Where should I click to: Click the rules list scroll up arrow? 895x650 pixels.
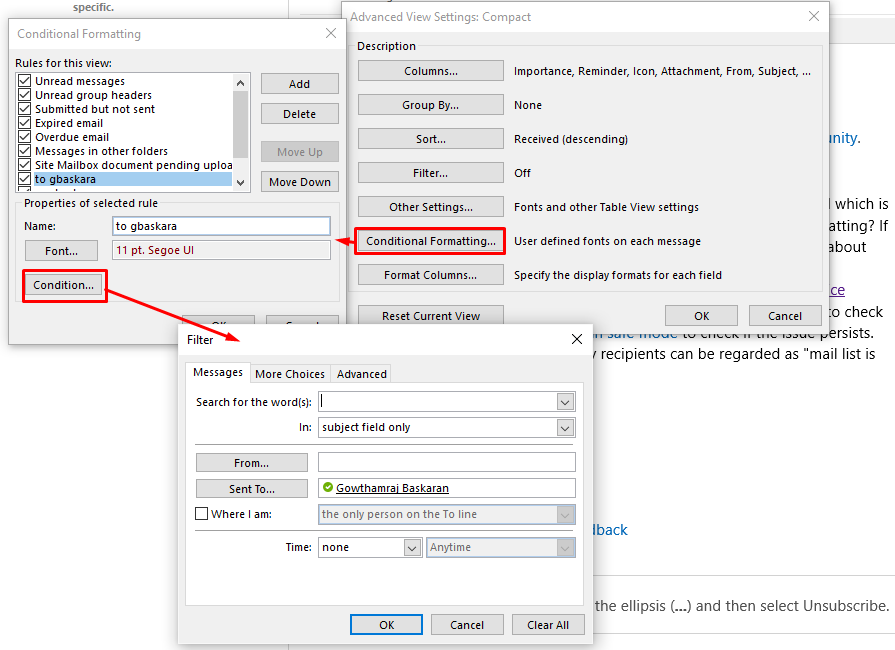241,83
